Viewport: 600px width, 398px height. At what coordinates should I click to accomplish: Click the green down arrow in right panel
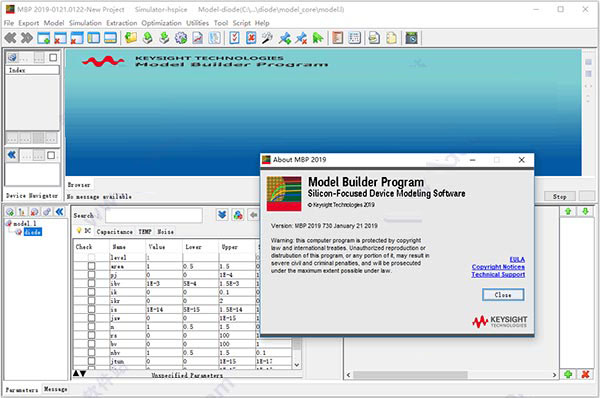click(585, 211)
